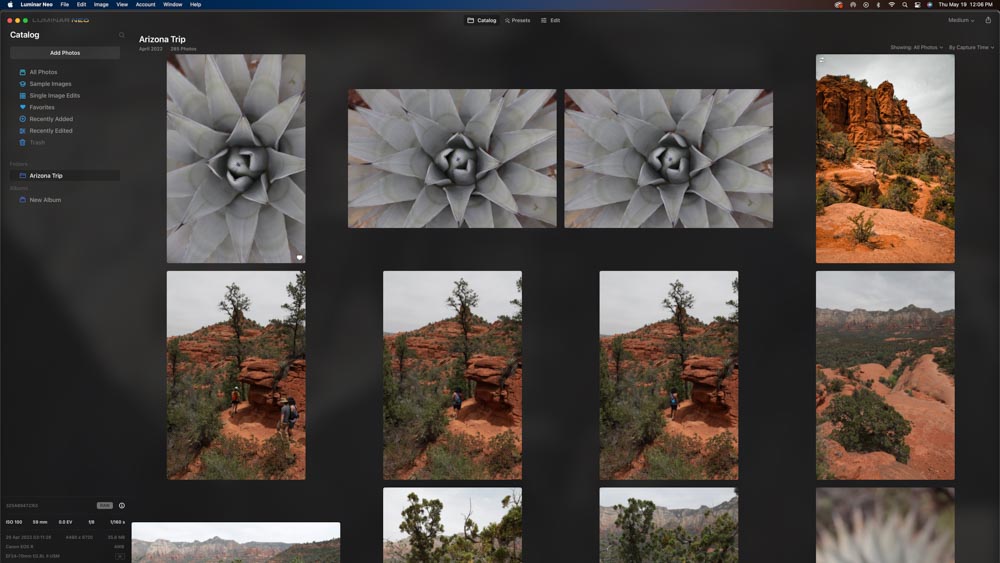
Task: Click the All Photos sidebar icon
Action: (x=23, y=72)
